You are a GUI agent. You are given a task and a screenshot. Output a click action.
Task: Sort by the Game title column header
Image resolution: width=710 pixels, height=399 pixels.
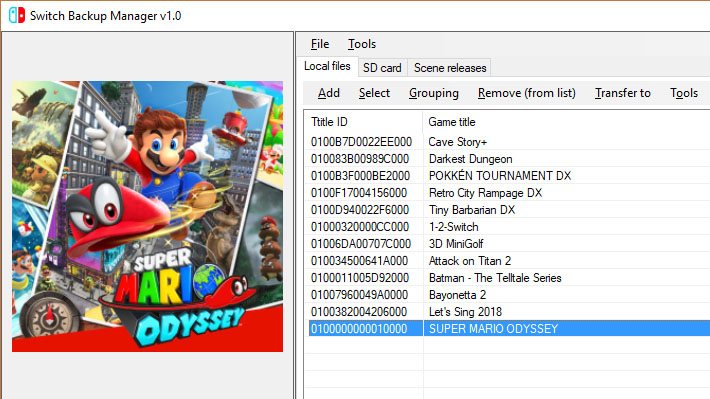pos(566,122)
